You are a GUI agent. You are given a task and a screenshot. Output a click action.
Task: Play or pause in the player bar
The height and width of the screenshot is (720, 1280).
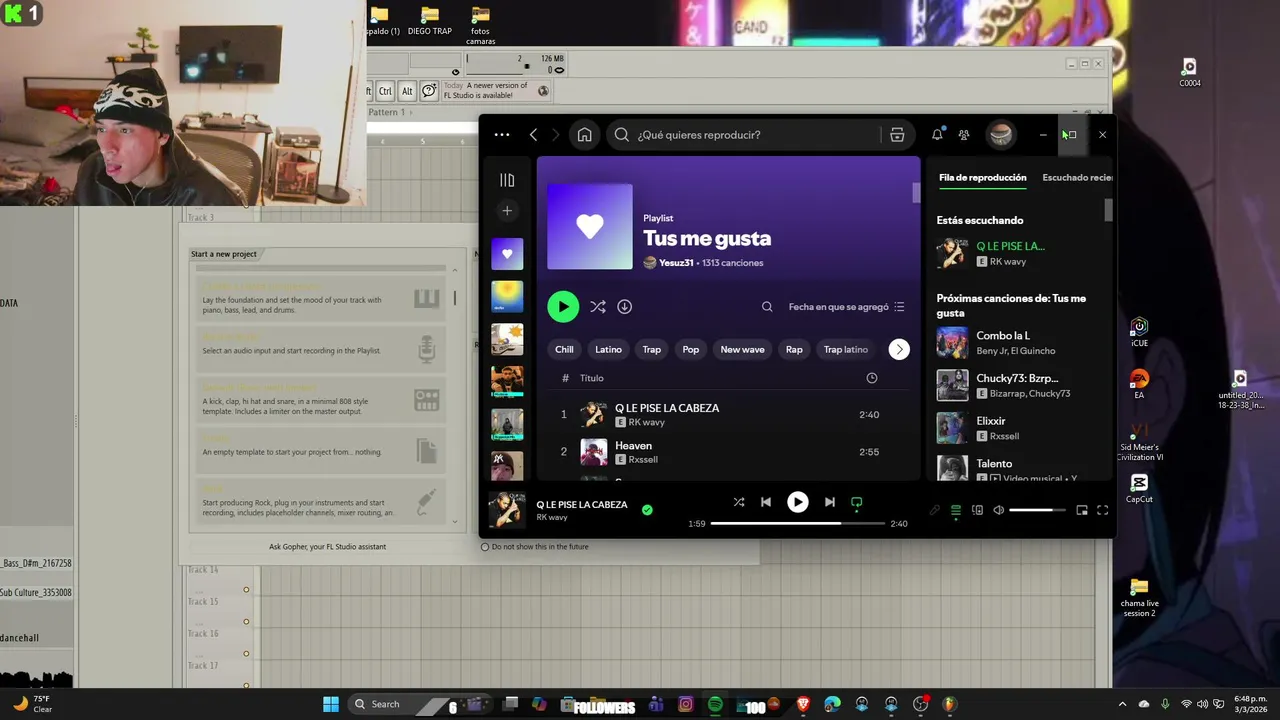pyautogui.click(x=797, y=502)
